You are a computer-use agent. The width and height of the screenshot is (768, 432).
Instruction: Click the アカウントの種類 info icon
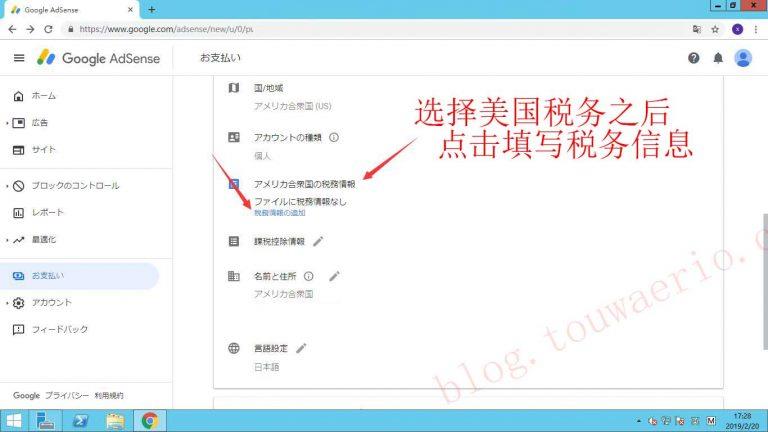[334, 138]
